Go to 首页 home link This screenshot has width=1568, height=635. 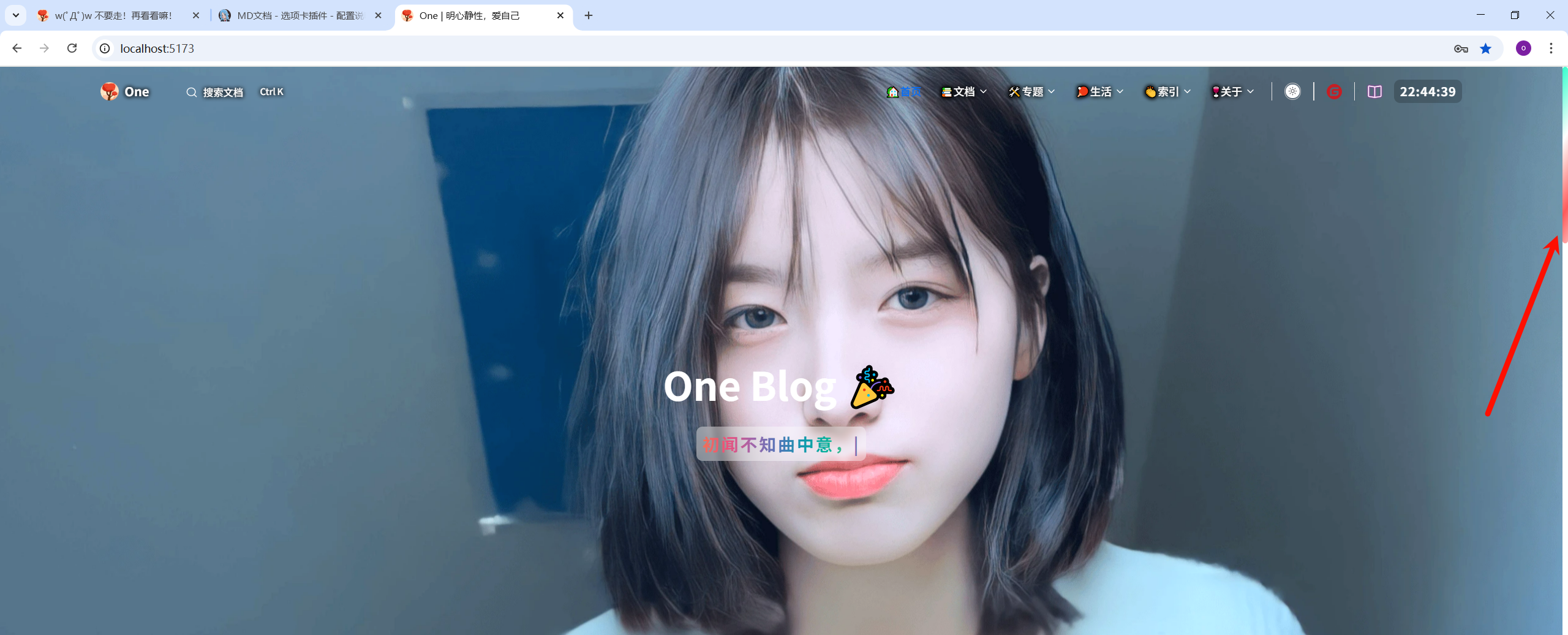(904, 92)
